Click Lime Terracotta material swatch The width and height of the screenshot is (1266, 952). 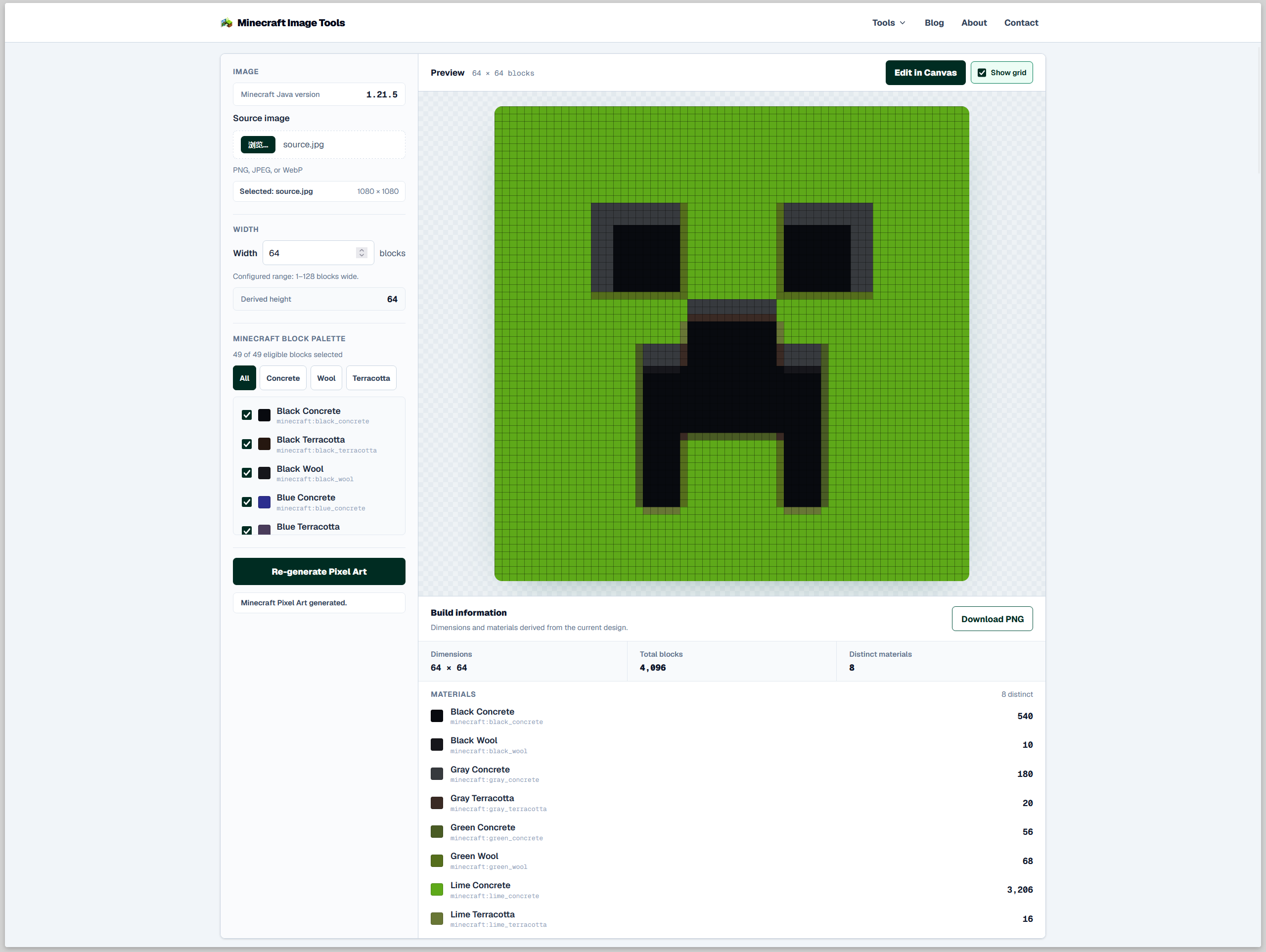click(437, 919)
